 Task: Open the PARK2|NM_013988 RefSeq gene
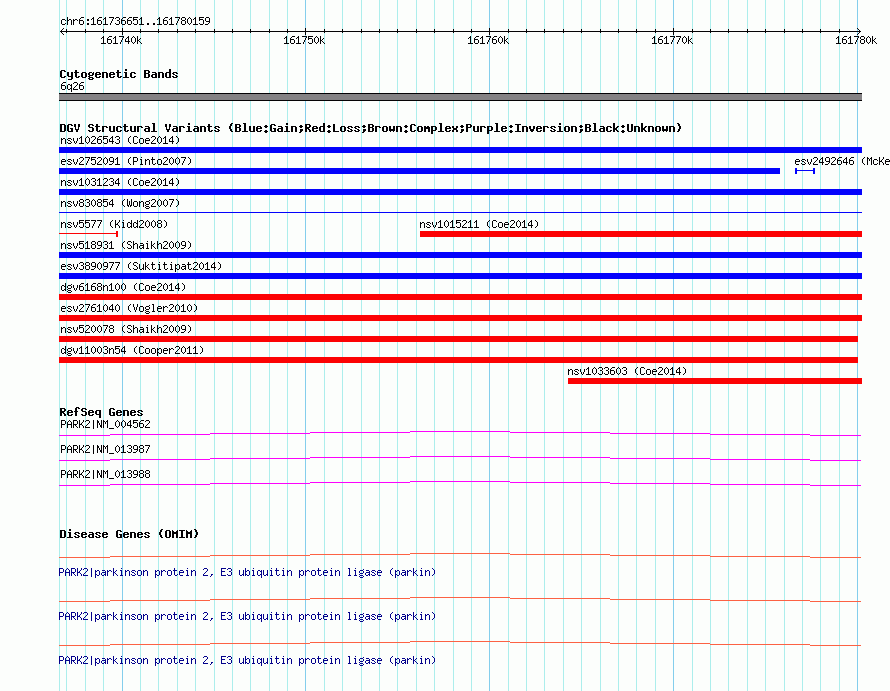105,475
